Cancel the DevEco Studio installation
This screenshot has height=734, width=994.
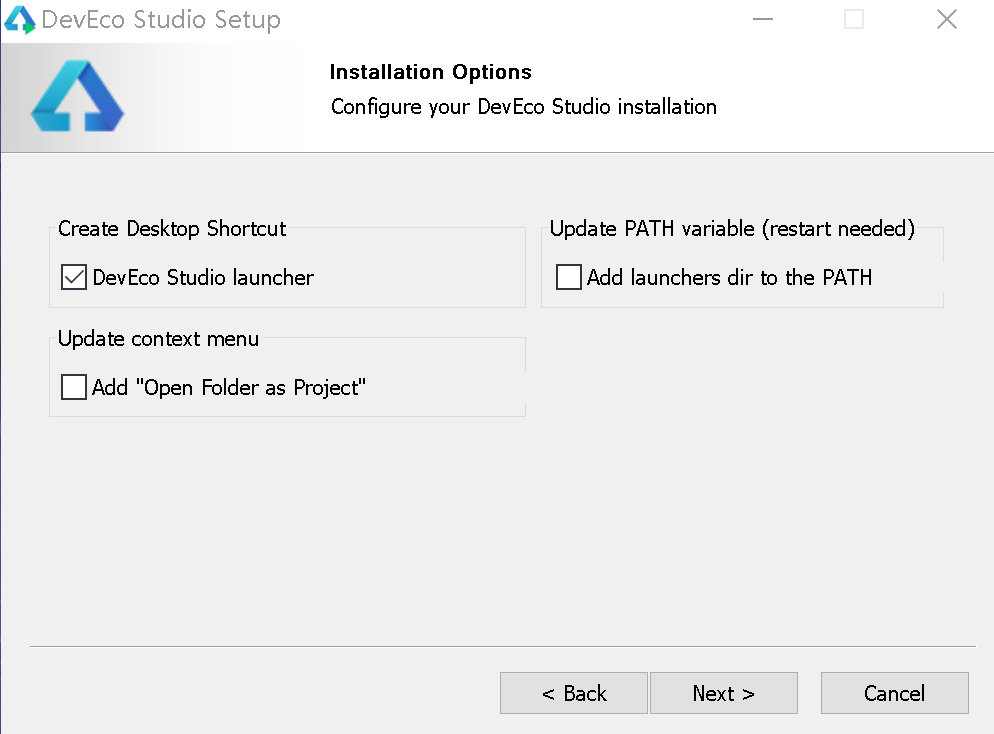(x=894, y=693)
